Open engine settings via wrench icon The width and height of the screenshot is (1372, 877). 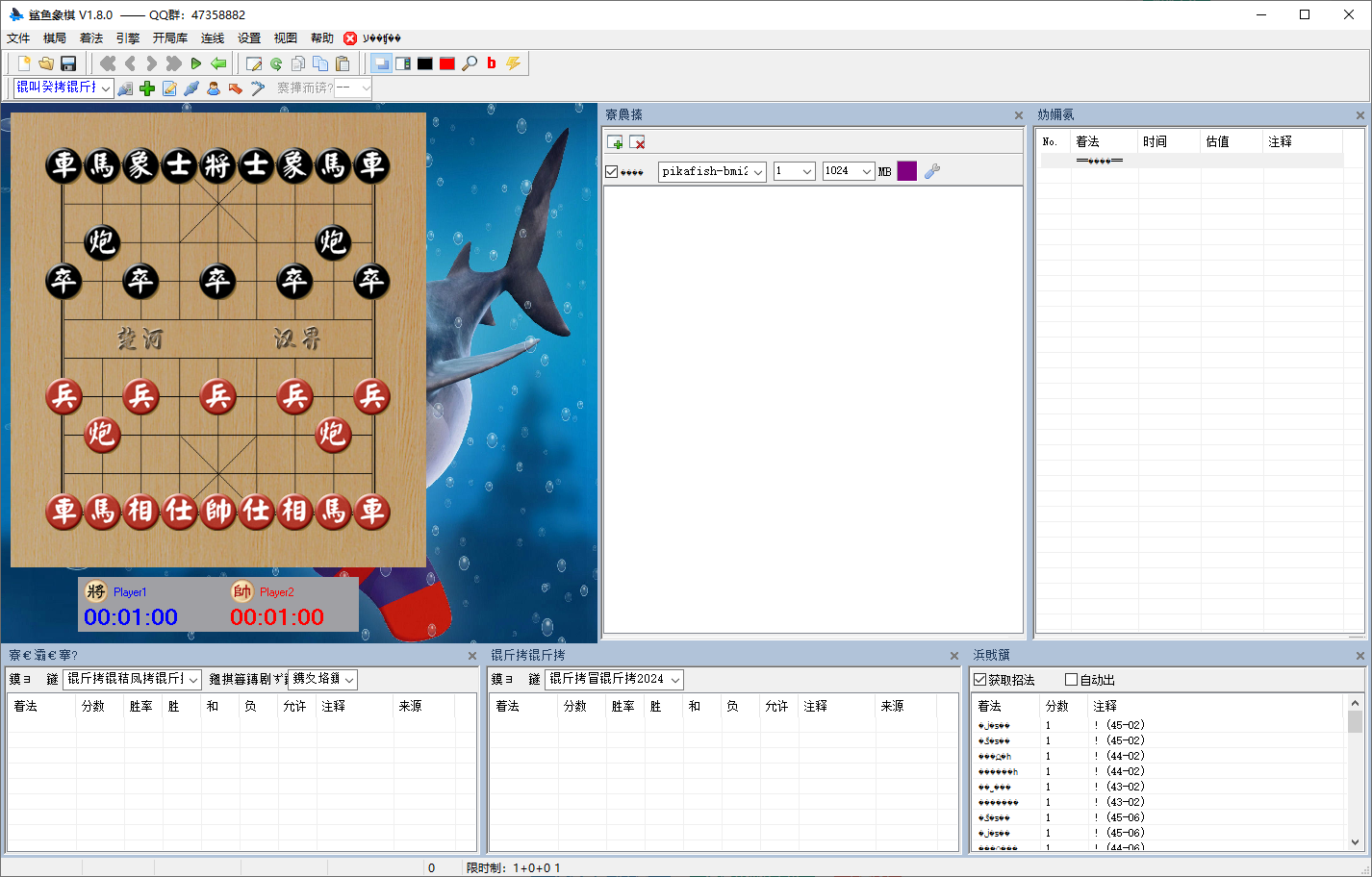931,171
